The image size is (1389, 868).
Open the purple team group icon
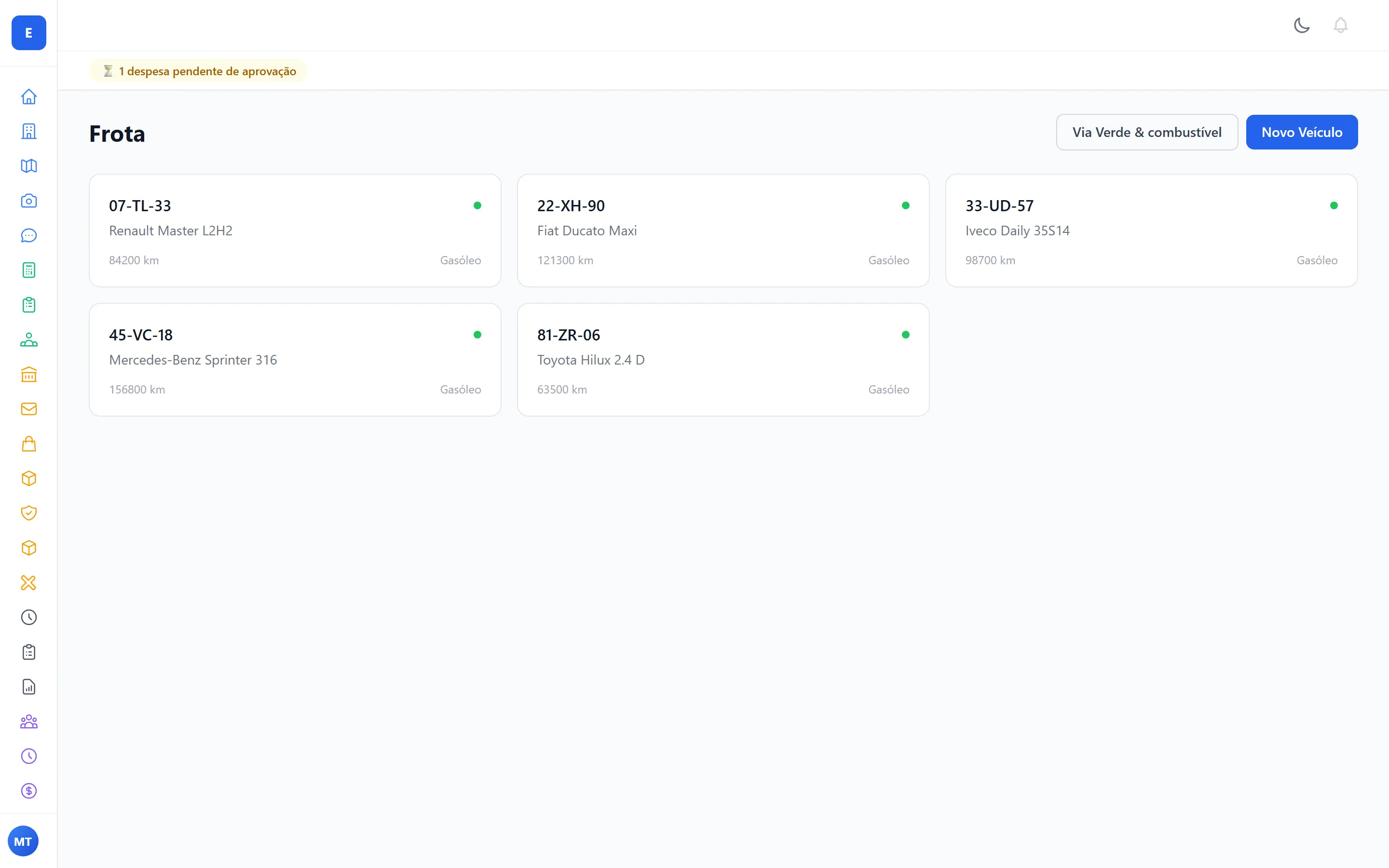coord(29,721)
